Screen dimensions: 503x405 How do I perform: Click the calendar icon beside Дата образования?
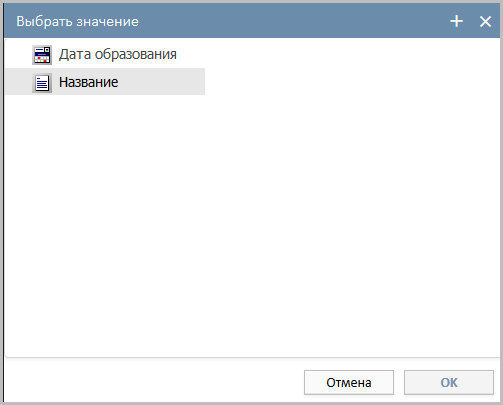[x=42, y=55]
